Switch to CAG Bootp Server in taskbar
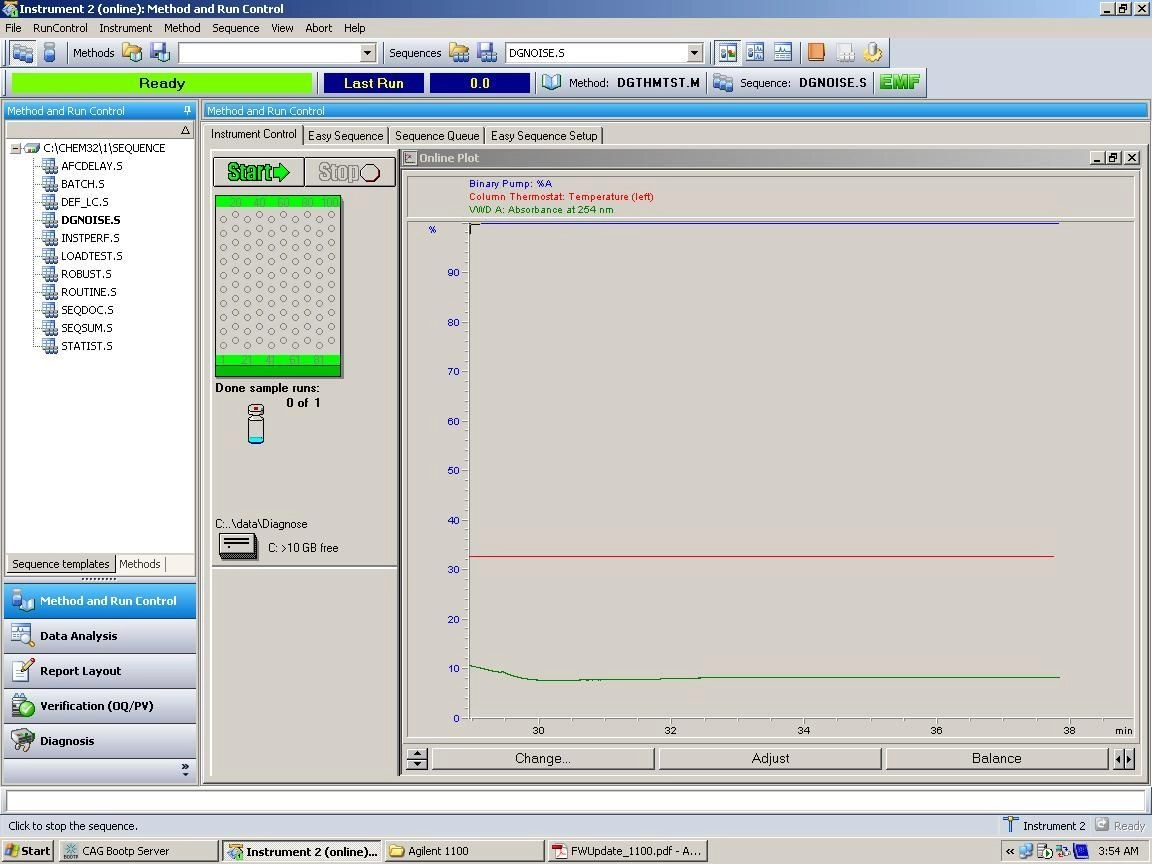Screen dimensions: 1152x864 [x=138, y=851]
